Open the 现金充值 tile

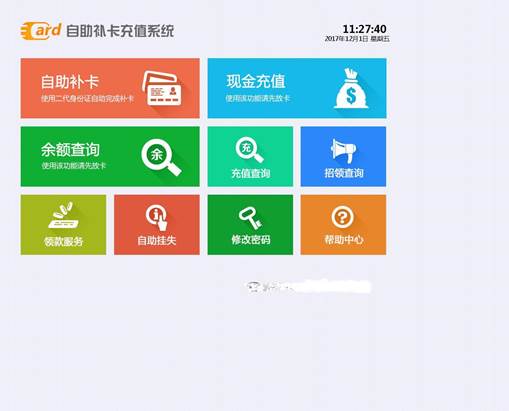(x=297, y=88)
